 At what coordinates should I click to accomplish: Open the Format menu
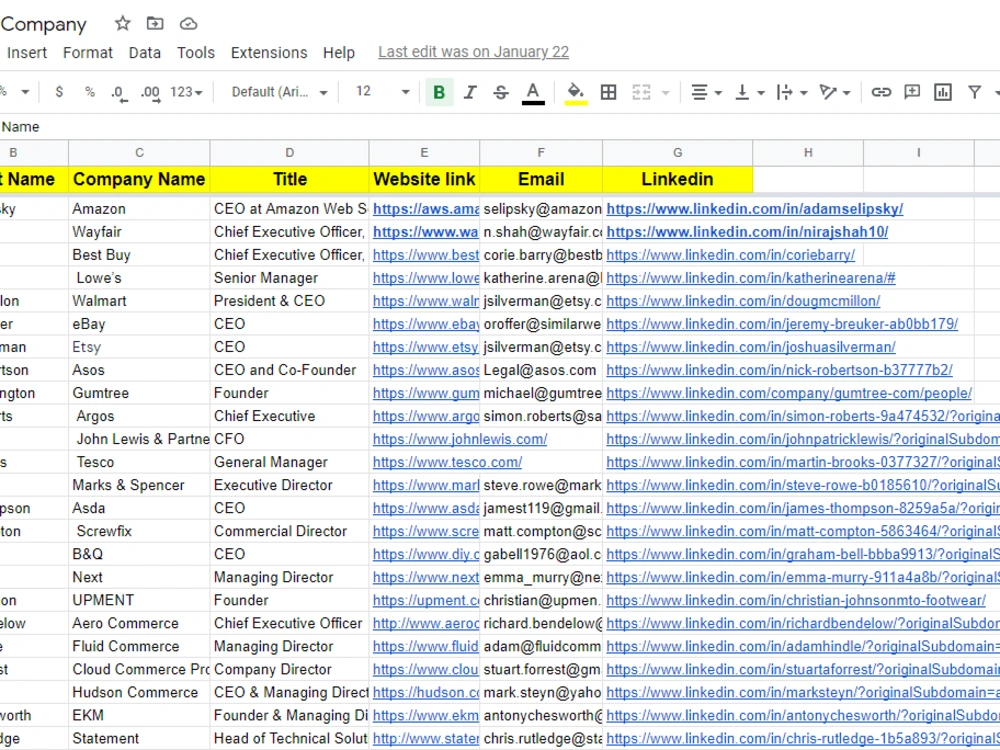click(87, 52)
